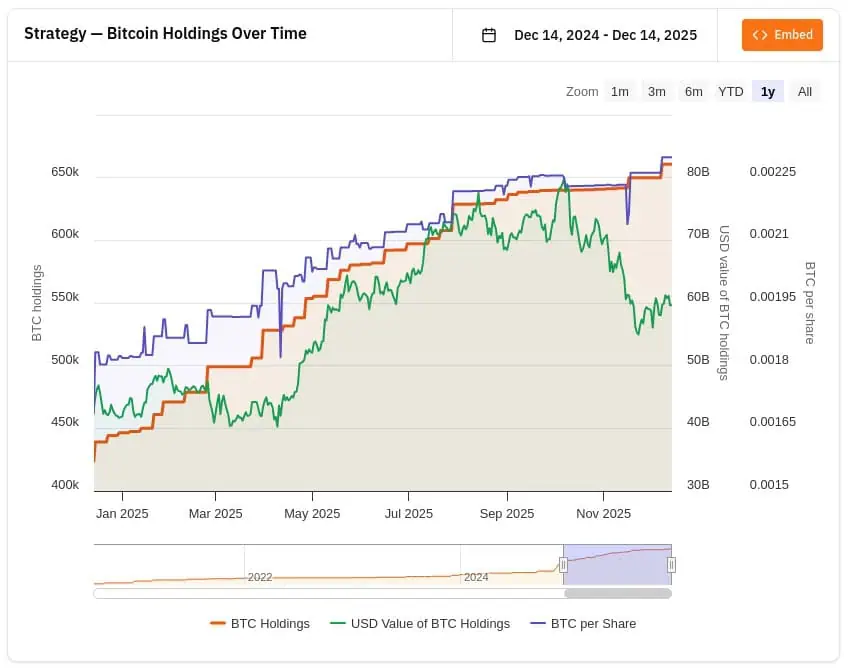Click the orange line icon in legend
The height and width of the screenshot is (670, 848).
(218, 623)
